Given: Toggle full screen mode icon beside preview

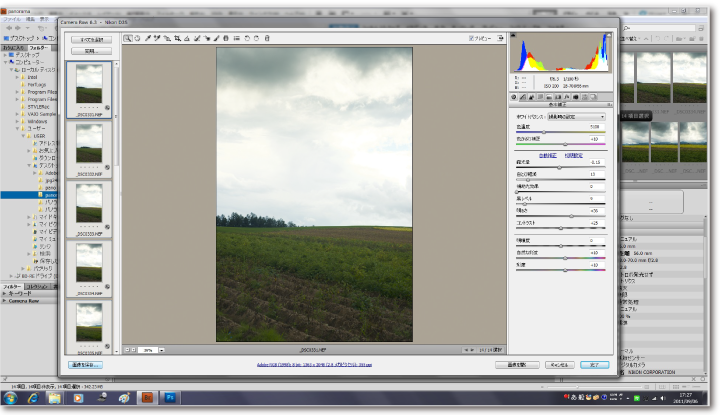Looking at the screenshot, I should point(502,39).
